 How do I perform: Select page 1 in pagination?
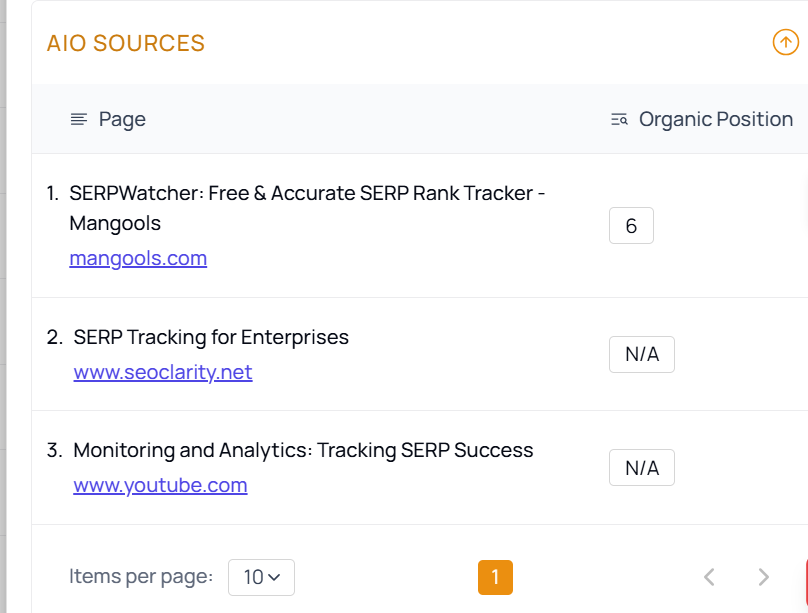coord(495,577)
